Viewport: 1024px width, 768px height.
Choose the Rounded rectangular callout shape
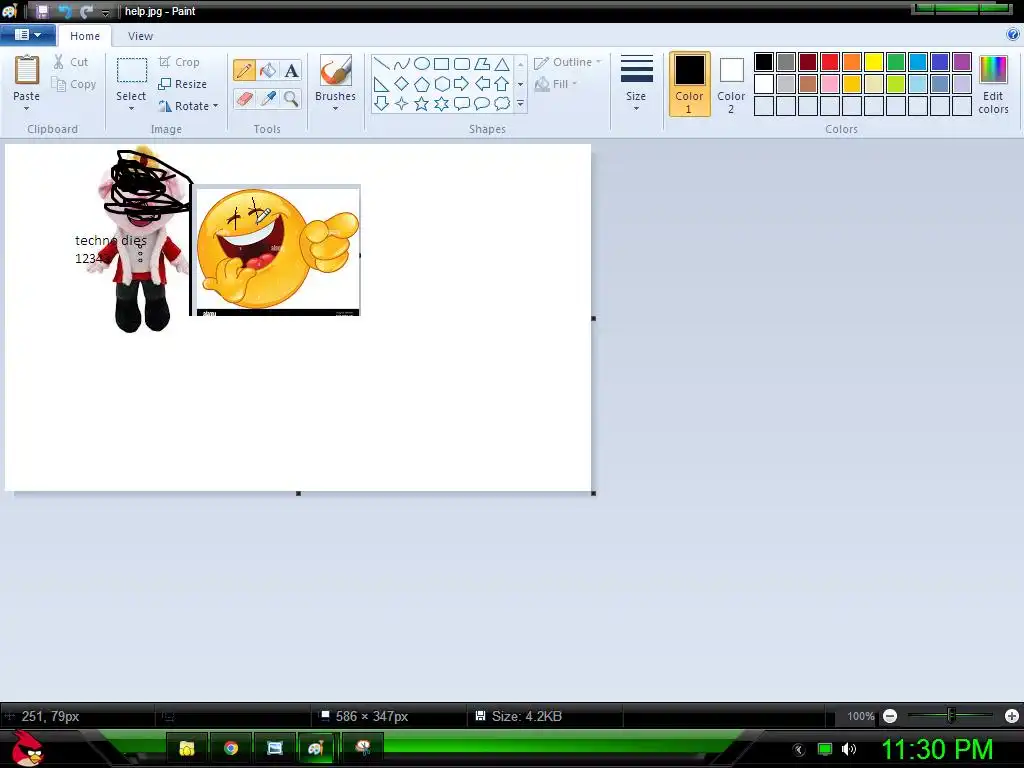click(462, 103)
